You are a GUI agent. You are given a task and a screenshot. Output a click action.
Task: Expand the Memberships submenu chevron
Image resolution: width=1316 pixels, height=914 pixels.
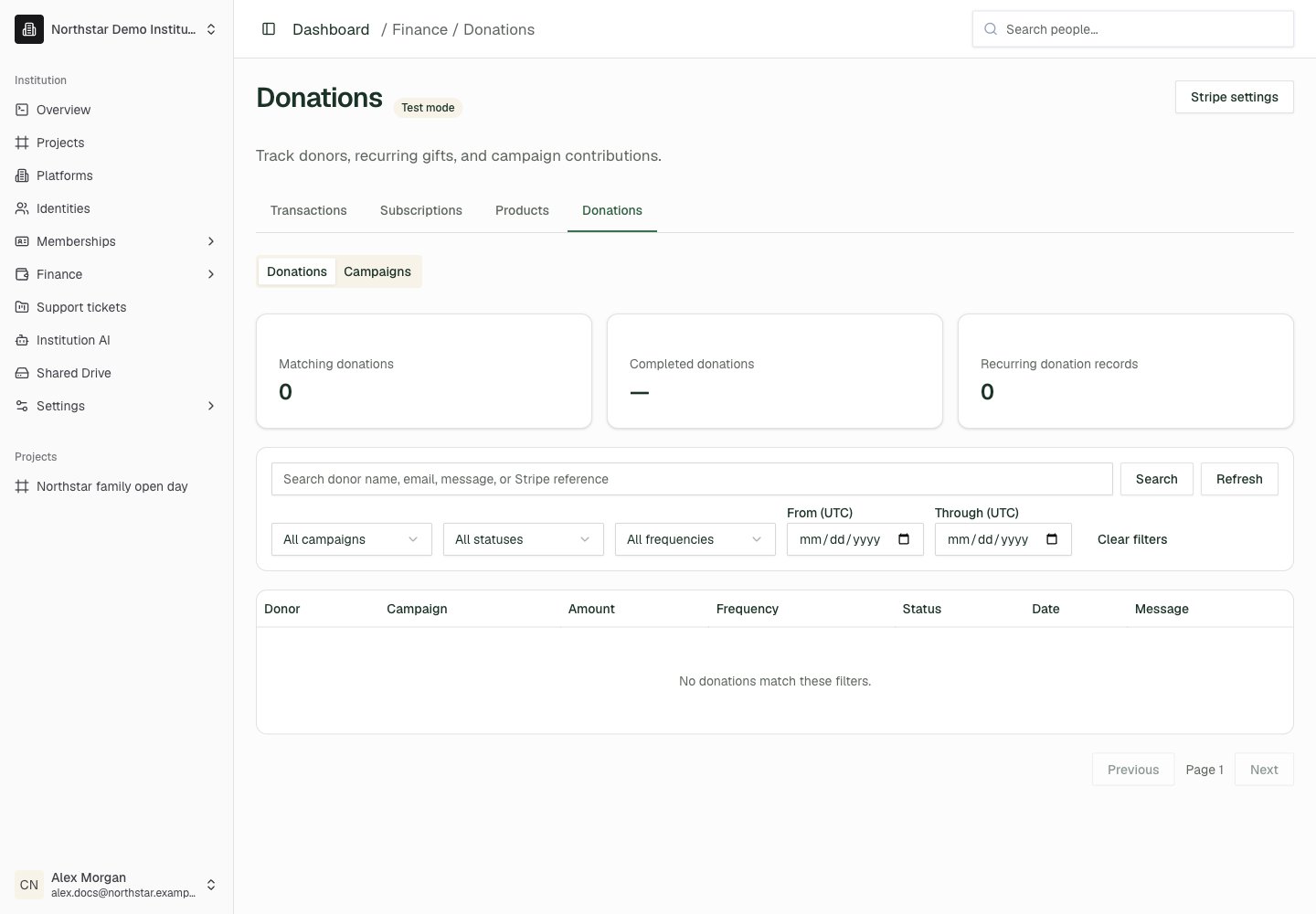[x=211, y=241]
